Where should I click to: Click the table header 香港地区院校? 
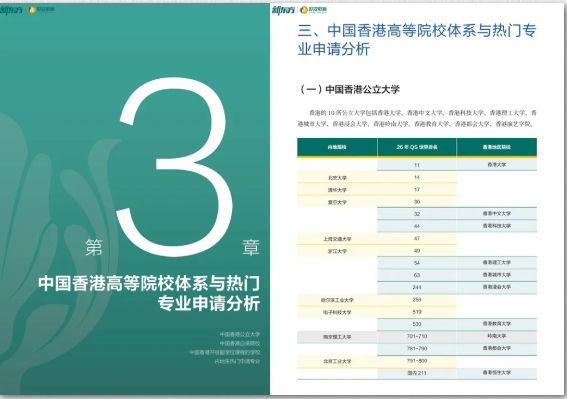pos(496,147)
